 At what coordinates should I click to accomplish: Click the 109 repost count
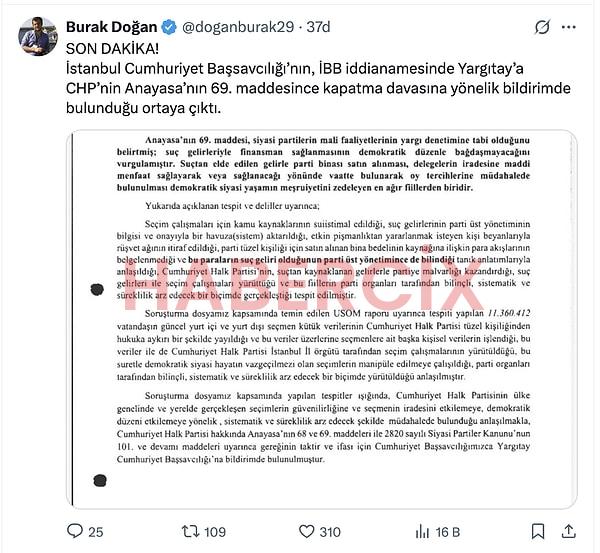click(215, 532)
